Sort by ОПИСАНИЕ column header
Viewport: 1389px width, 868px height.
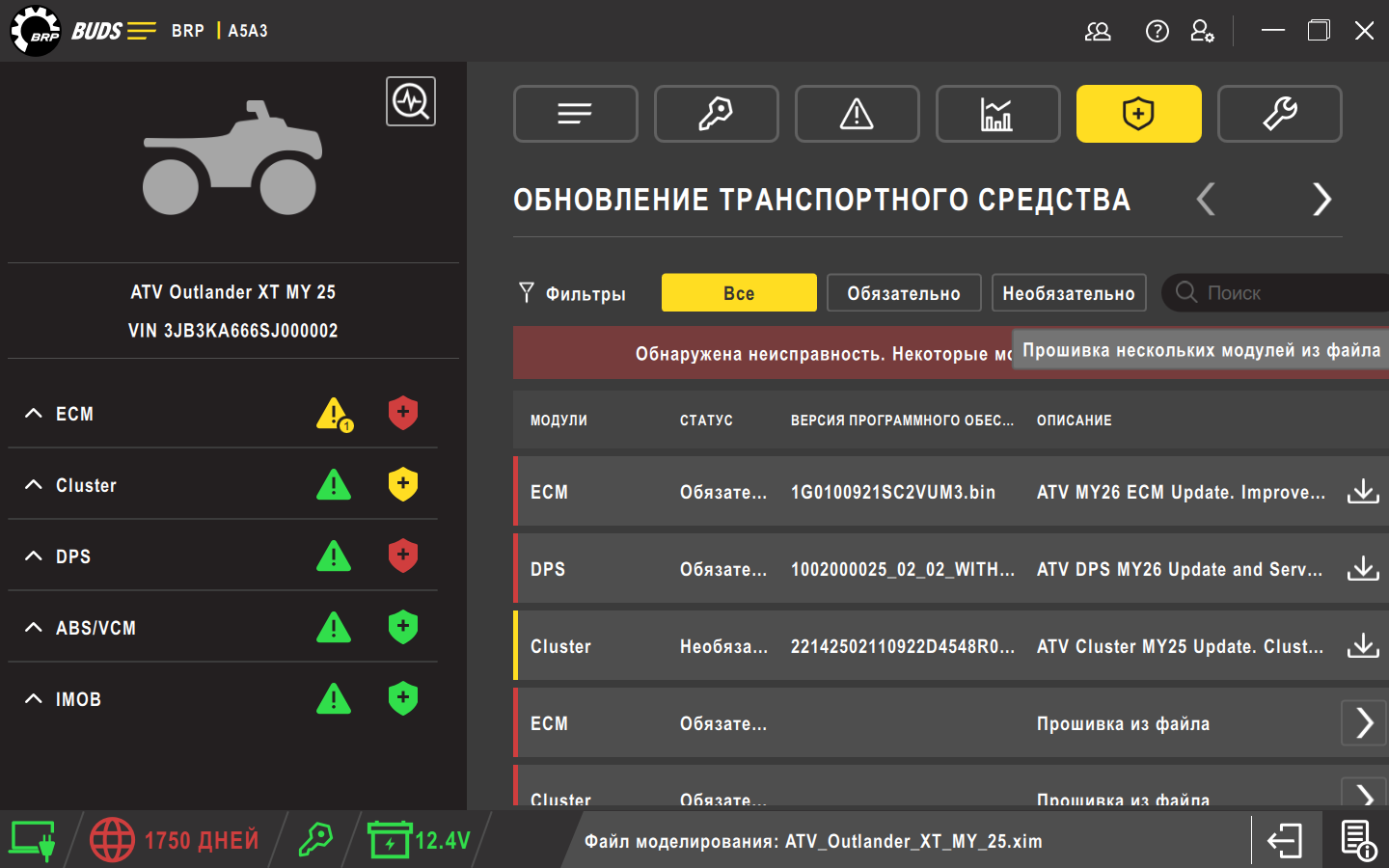tap(1074, 420)
